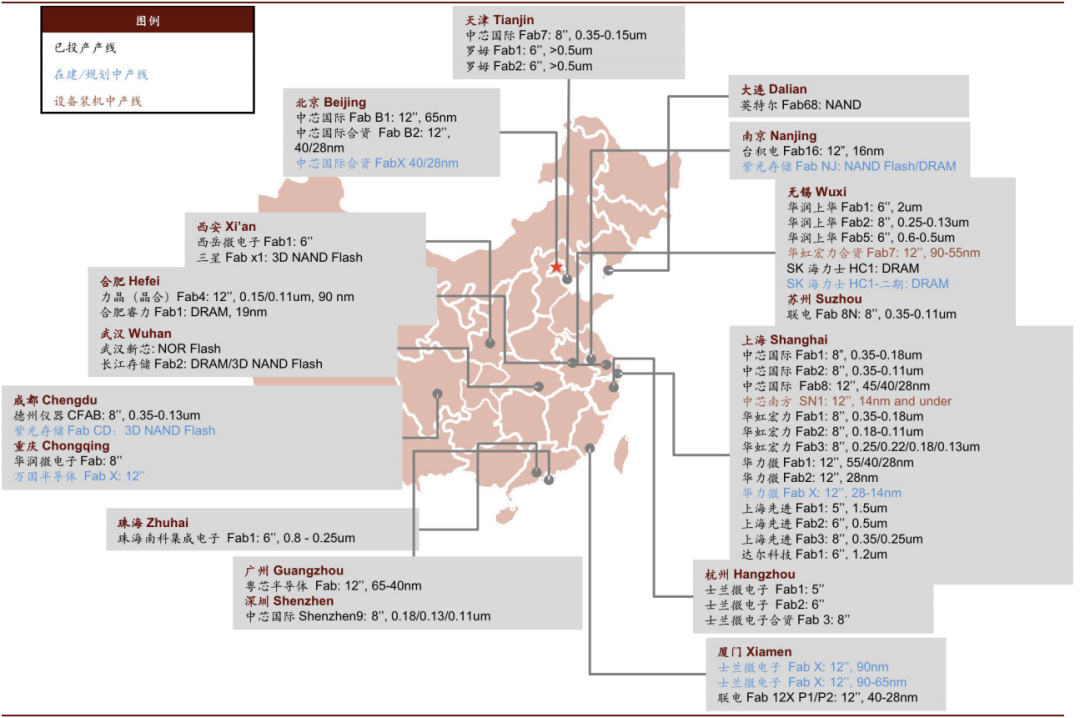
Task: Click blue '士兰微电子 Fab X: 12", 90-65nm' line
Action: [811, 682]
